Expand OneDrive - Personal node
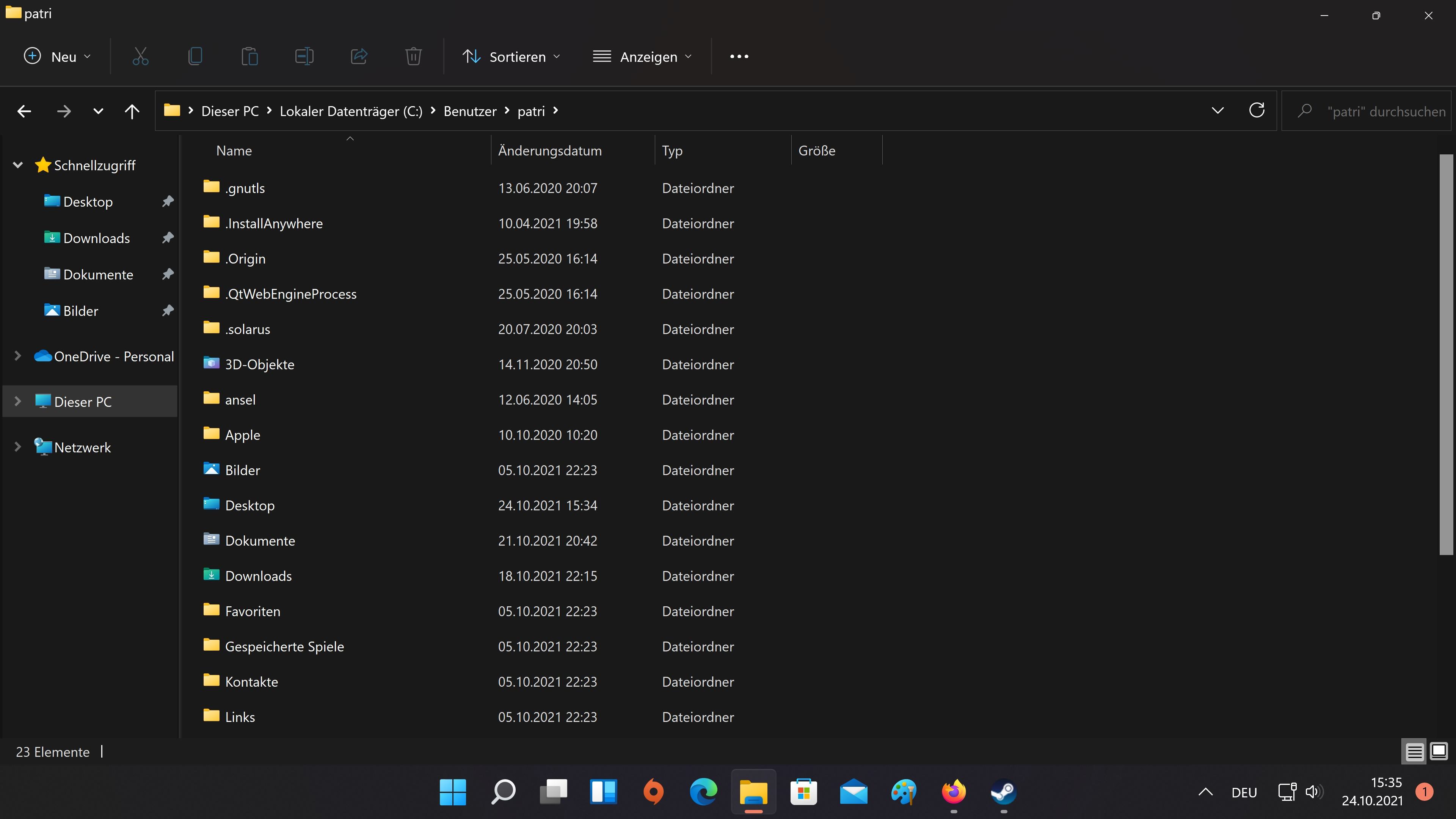This screenshot has width=1456, height=819. click(x=18, y=356)
